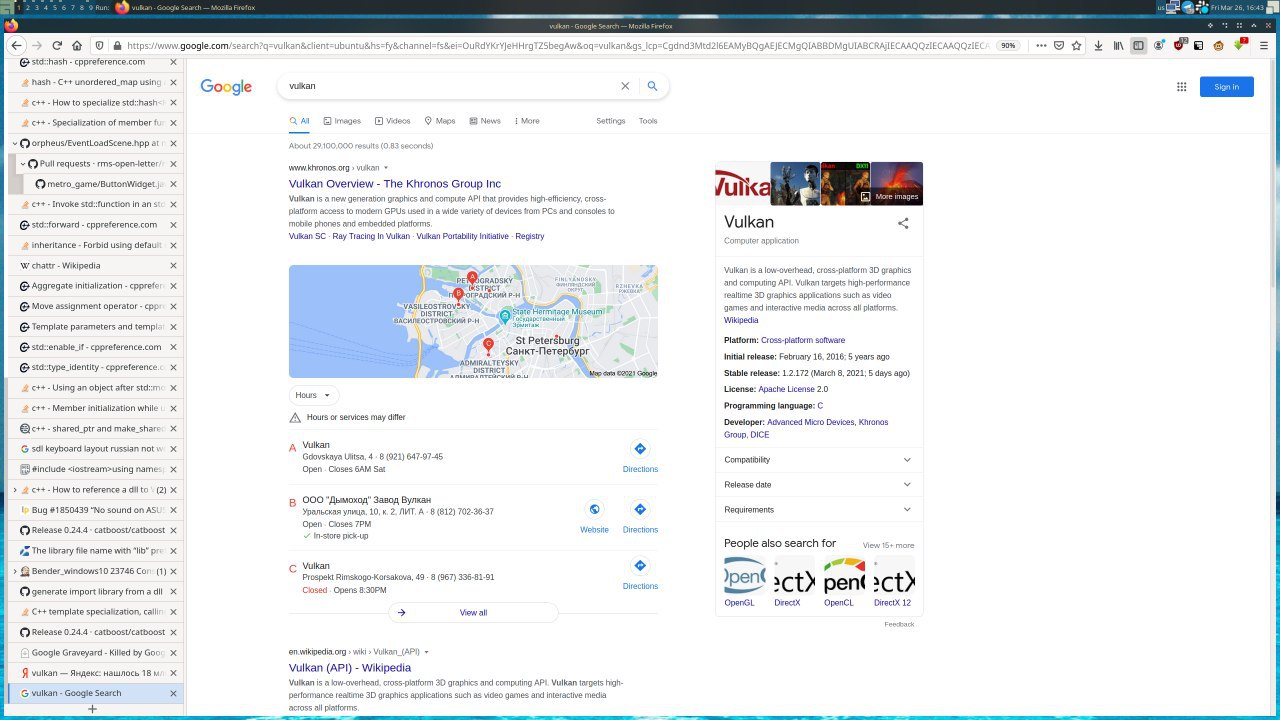This screenshot has width=1280, height=720.
Task: Share the Vulkan knowledge panel
Action: (x=903, y=224)
